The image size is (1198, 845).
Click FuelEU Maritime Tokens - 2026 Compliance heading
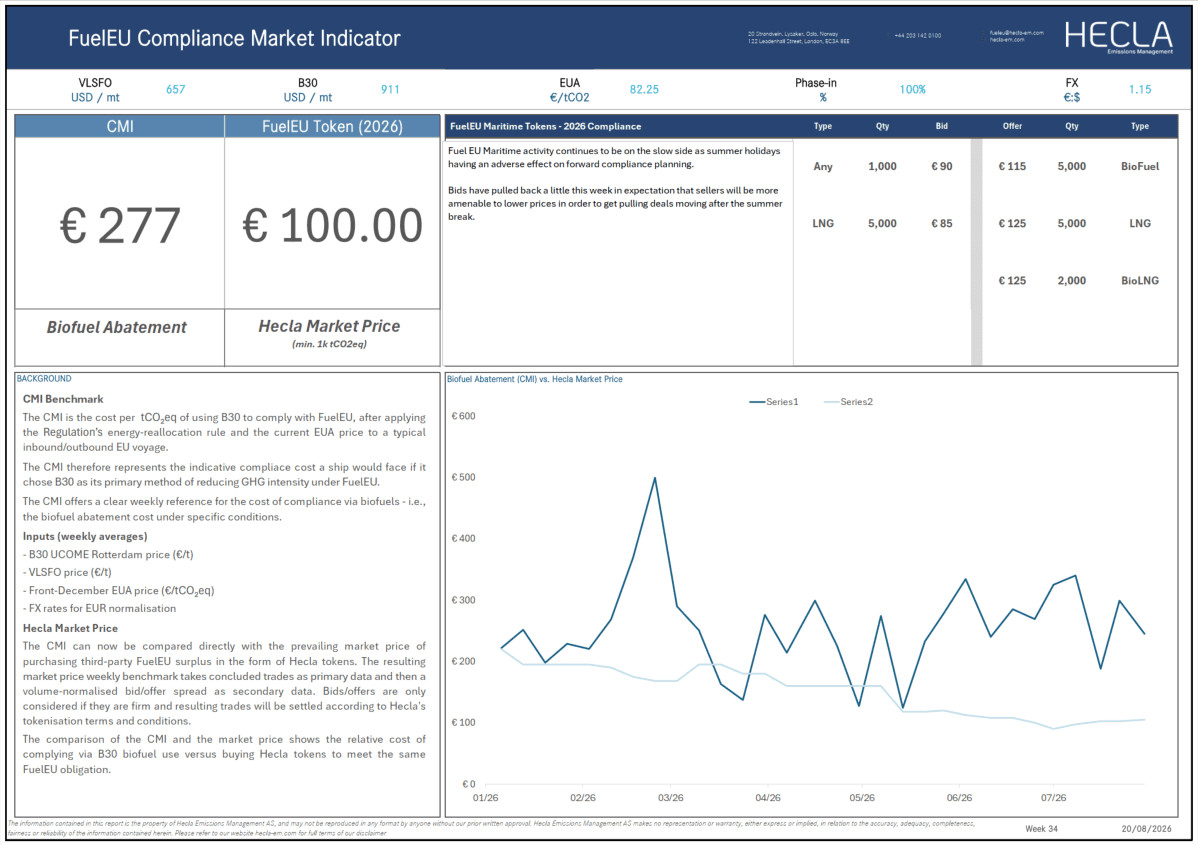point(546,127)
